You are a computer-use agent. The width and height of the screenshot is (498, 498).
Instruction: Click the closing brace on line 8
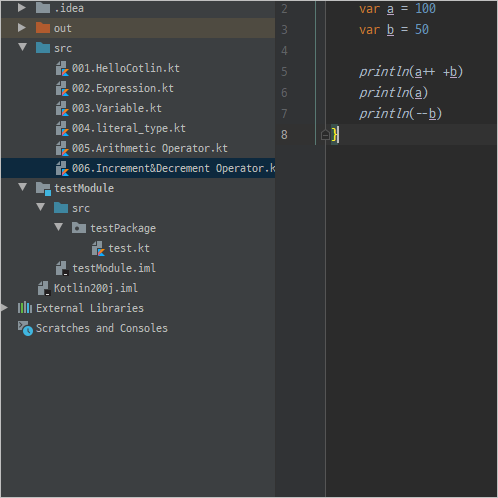pyautogui.click(x=335, y=135)
